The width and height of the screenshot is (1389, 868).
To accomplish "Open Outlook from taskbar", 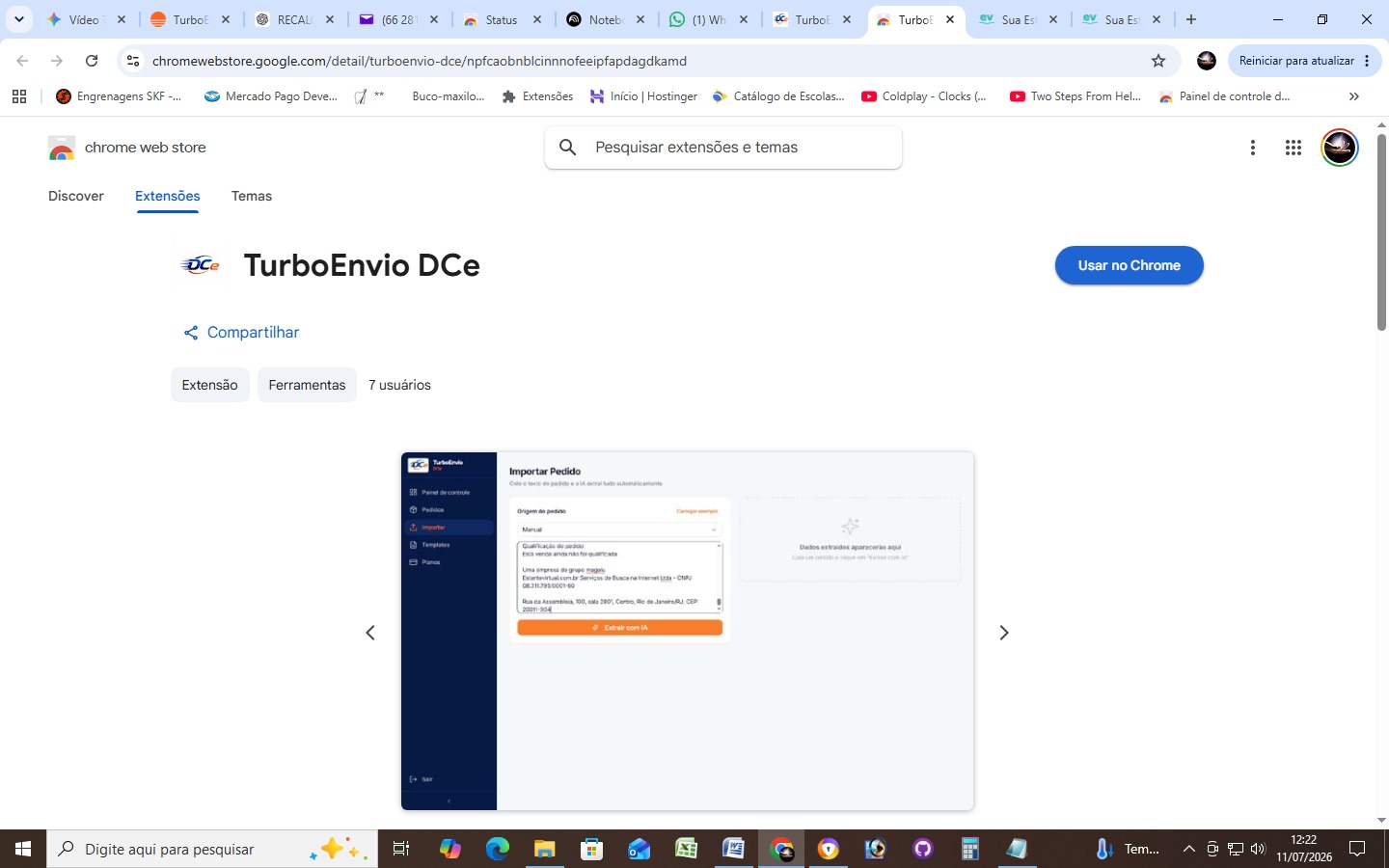I will (640, 849).
